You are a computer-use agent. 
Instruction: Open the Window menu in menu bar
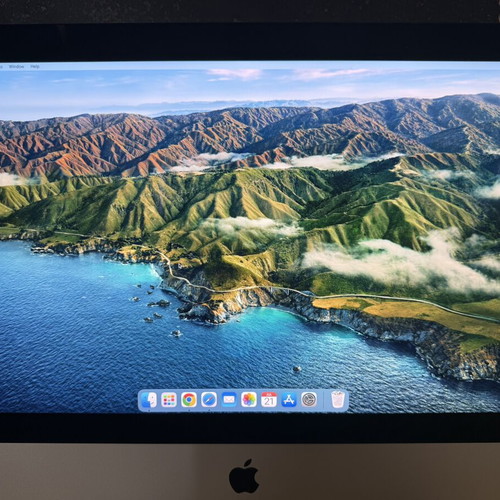click(x=16, y=67)
